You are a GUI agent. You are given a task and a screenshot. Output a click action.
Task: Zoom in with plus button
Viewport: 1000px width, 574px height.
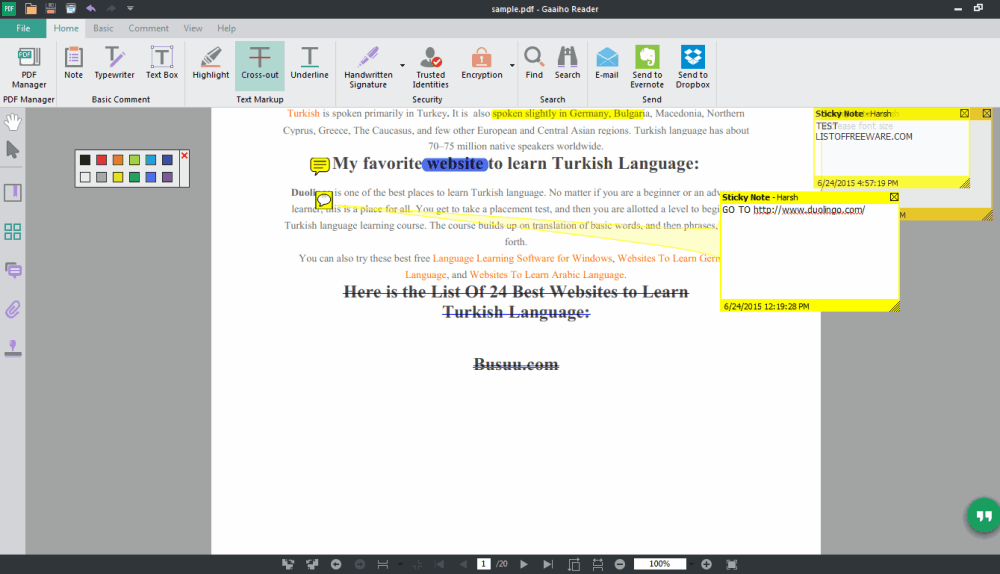706,564
